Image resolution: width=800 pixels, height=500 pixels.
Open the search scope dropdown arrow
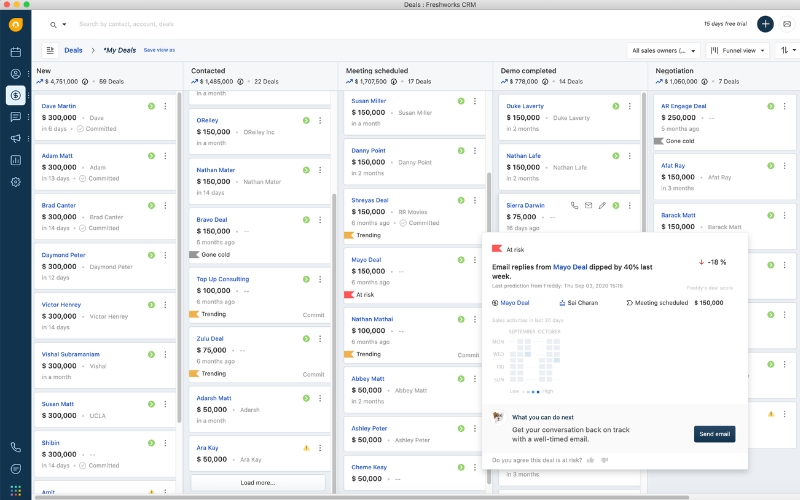point(65,24)
